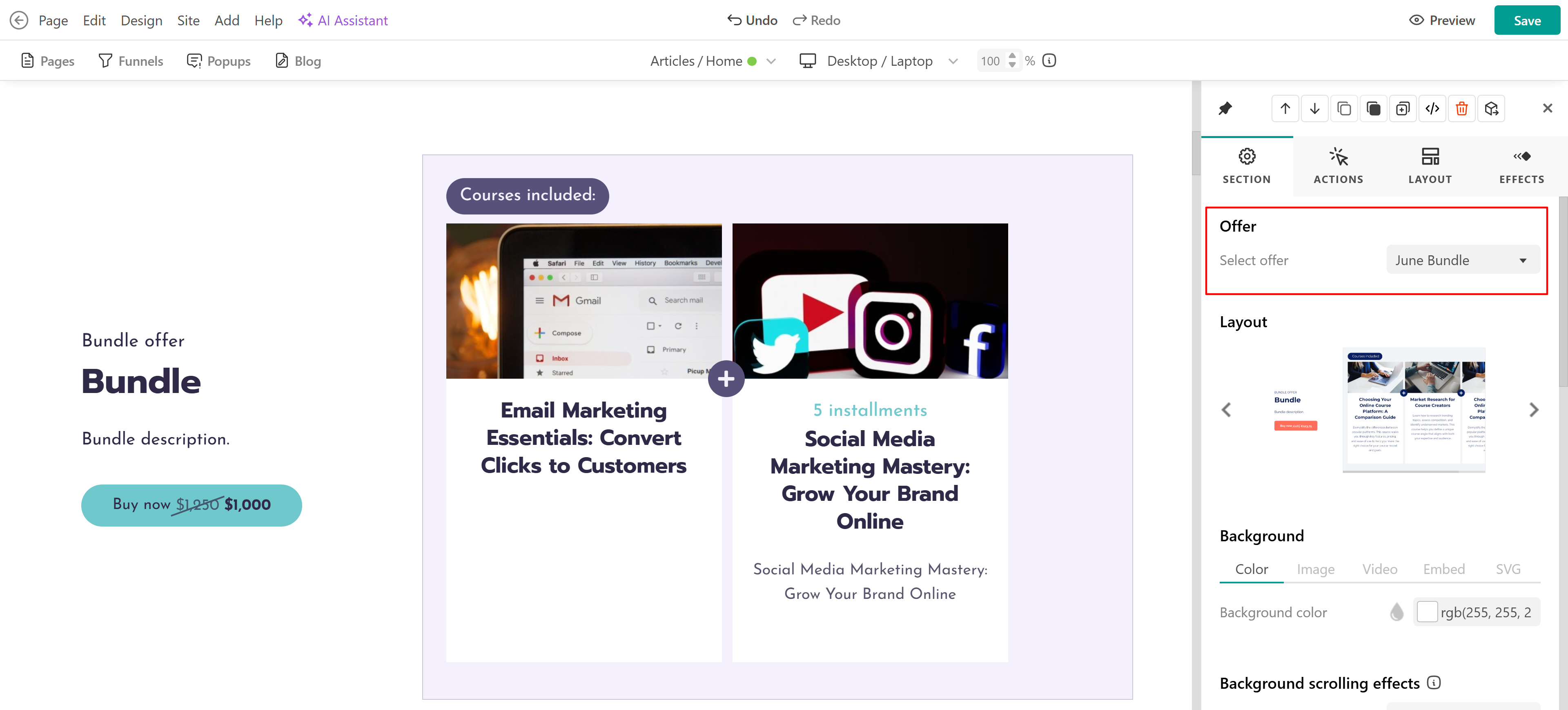This screenshot has width=1568, height=710.
Task: Open the Design menu
Action: [x=141, y=20]
